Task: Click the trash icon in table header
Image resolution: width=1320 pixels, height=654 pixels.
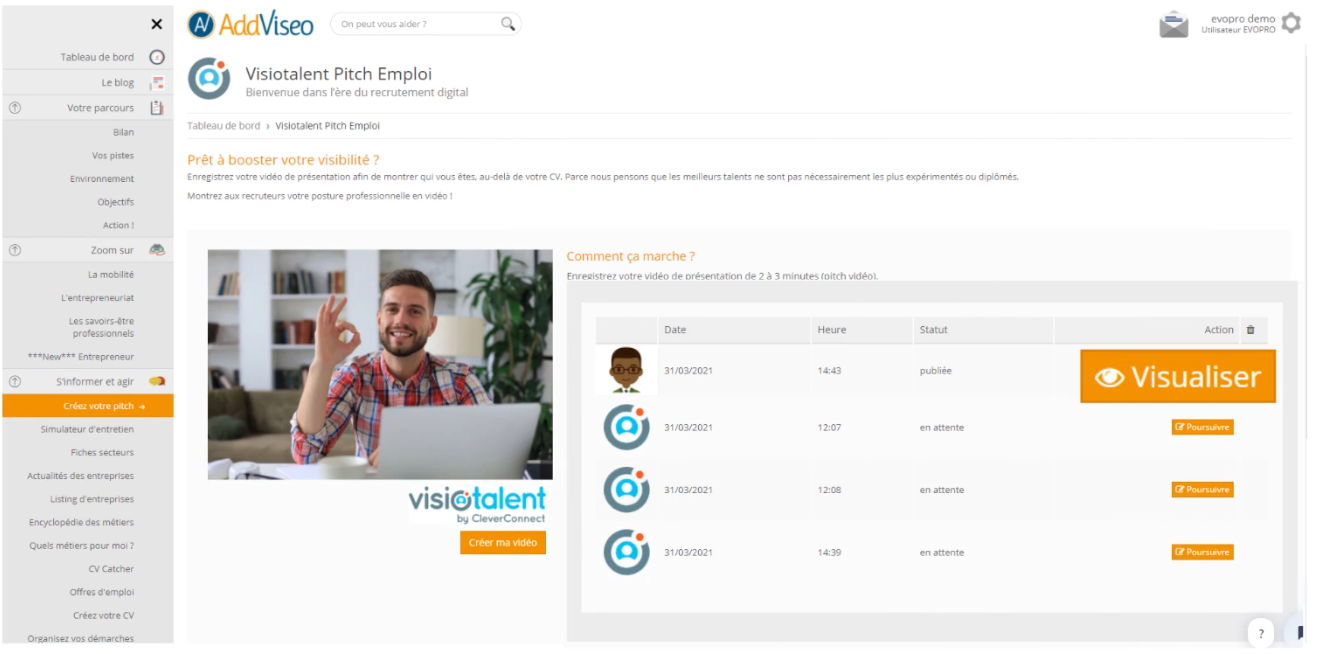Action: pyautogui.click(x=1249, y=330)
